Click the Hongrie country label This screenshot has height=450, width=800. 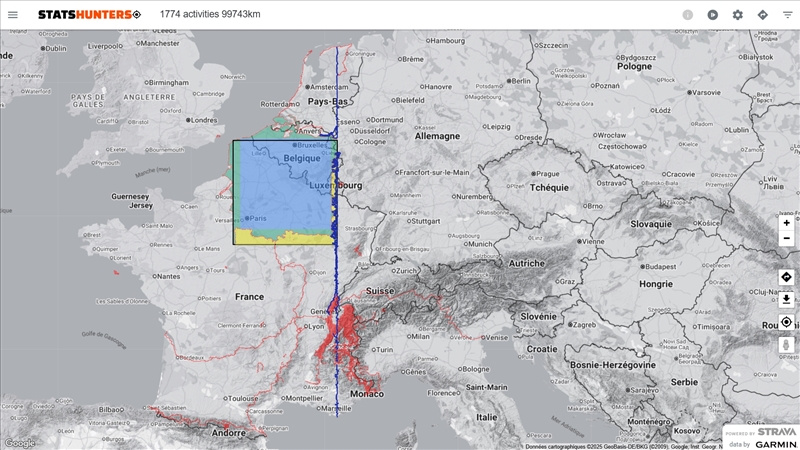[x=656, y=284]
